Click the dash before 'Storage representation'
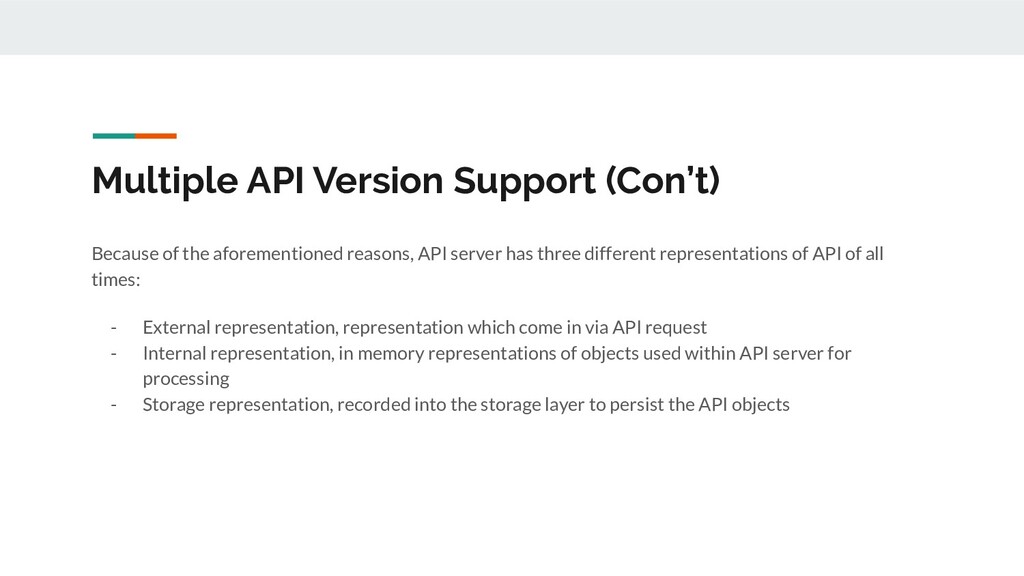 point(114,405)
